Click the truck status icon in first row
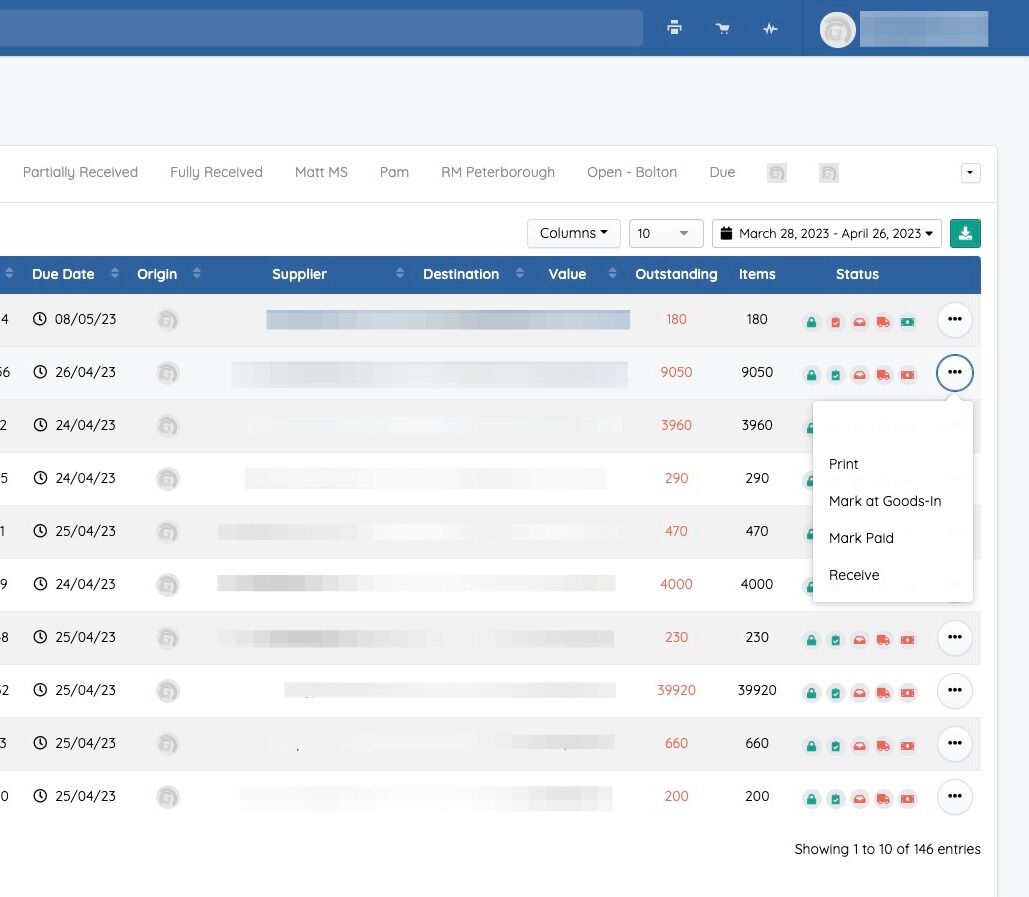 click(883, 322)
